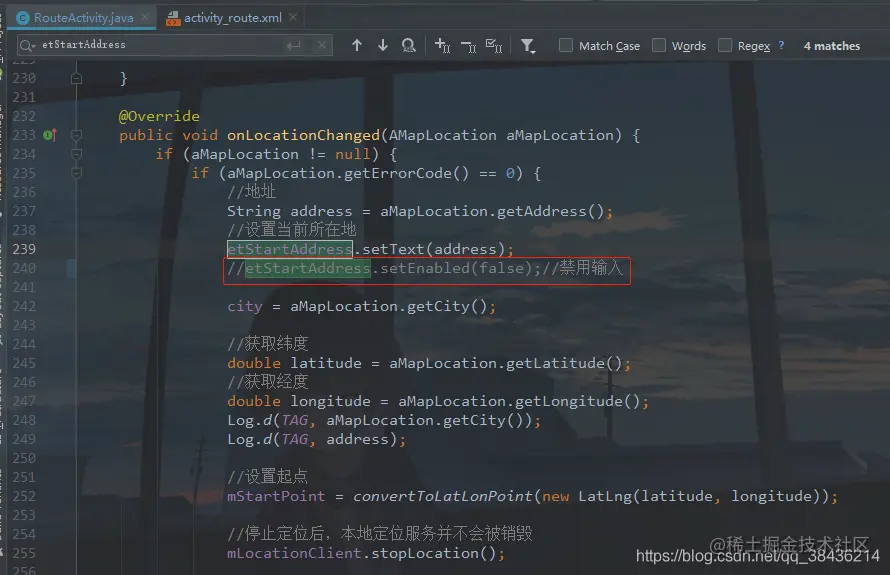Screen dimensions: 890x575
Task: Clear the search field text
Action: tap(321, 45)
